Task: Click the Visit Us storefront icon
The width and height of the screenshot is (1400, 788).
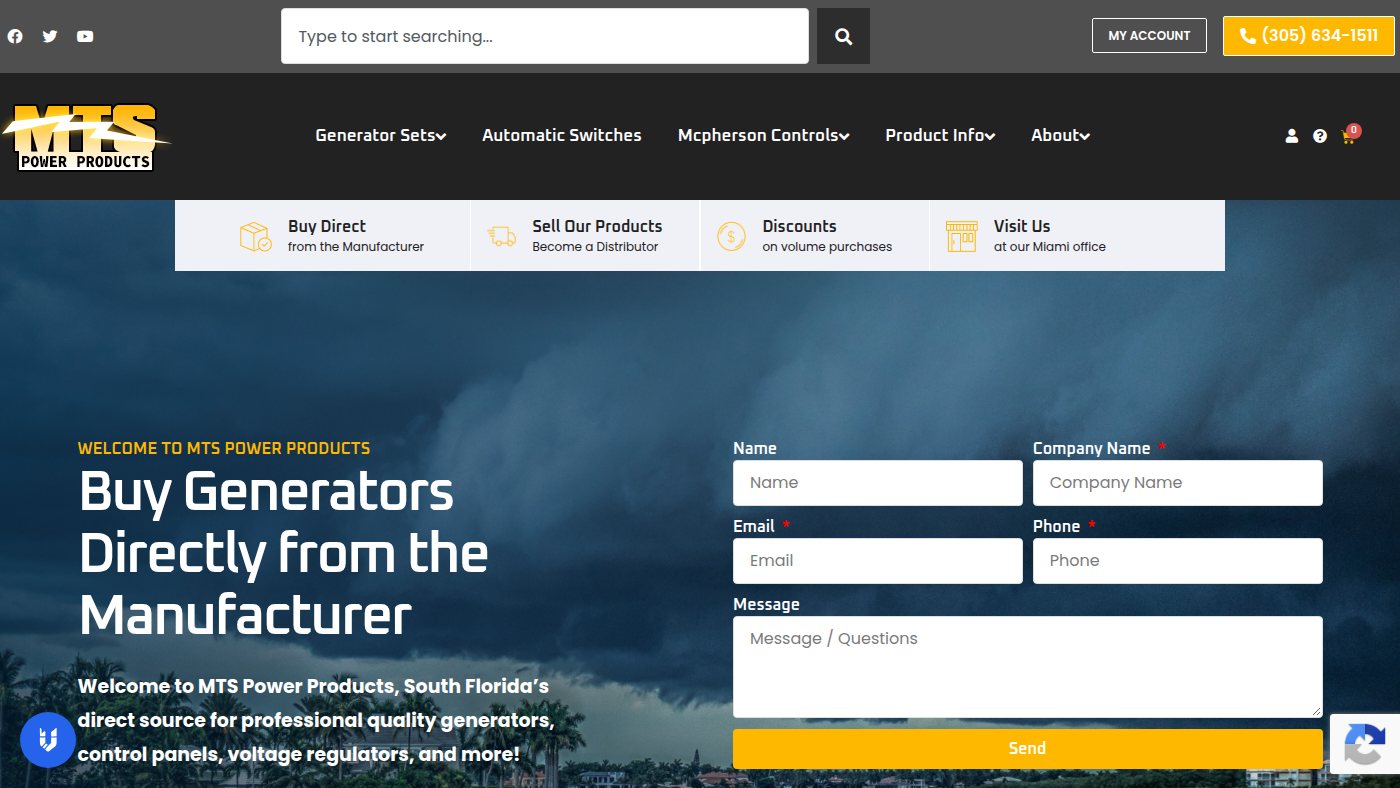Action: 961,236
